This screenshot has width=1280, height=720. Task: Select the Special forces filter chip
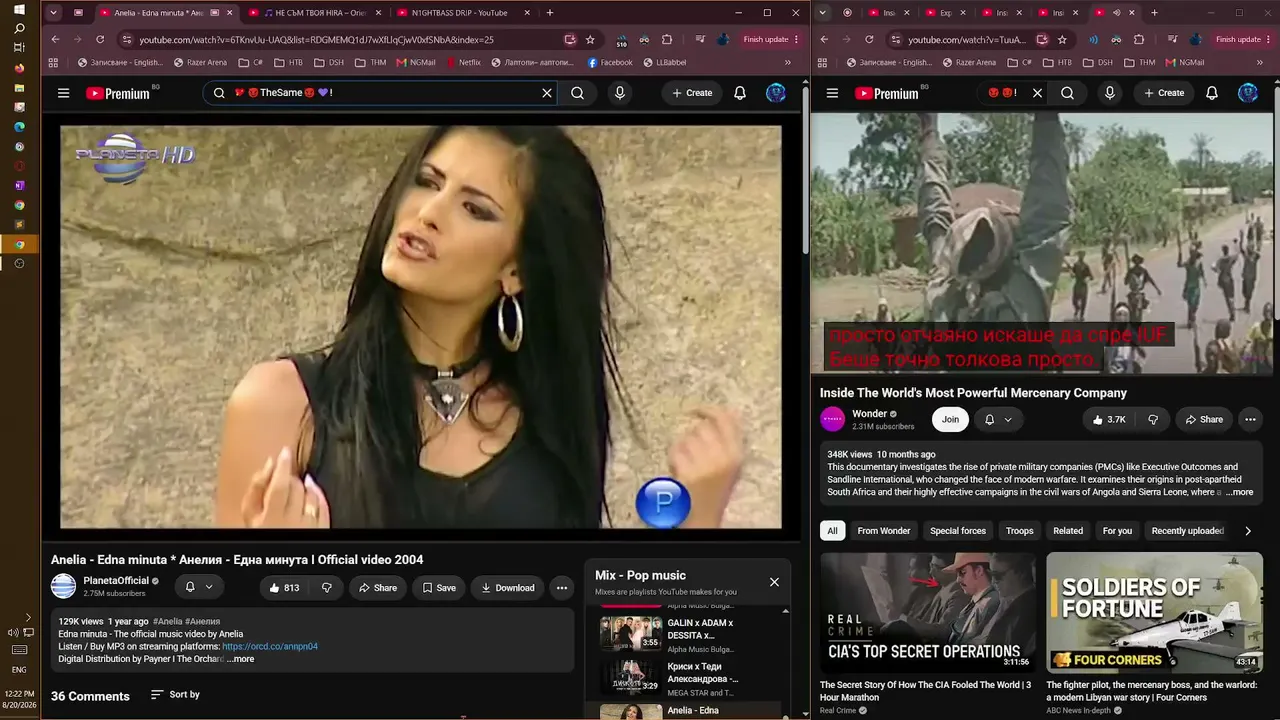click(958, 531)
